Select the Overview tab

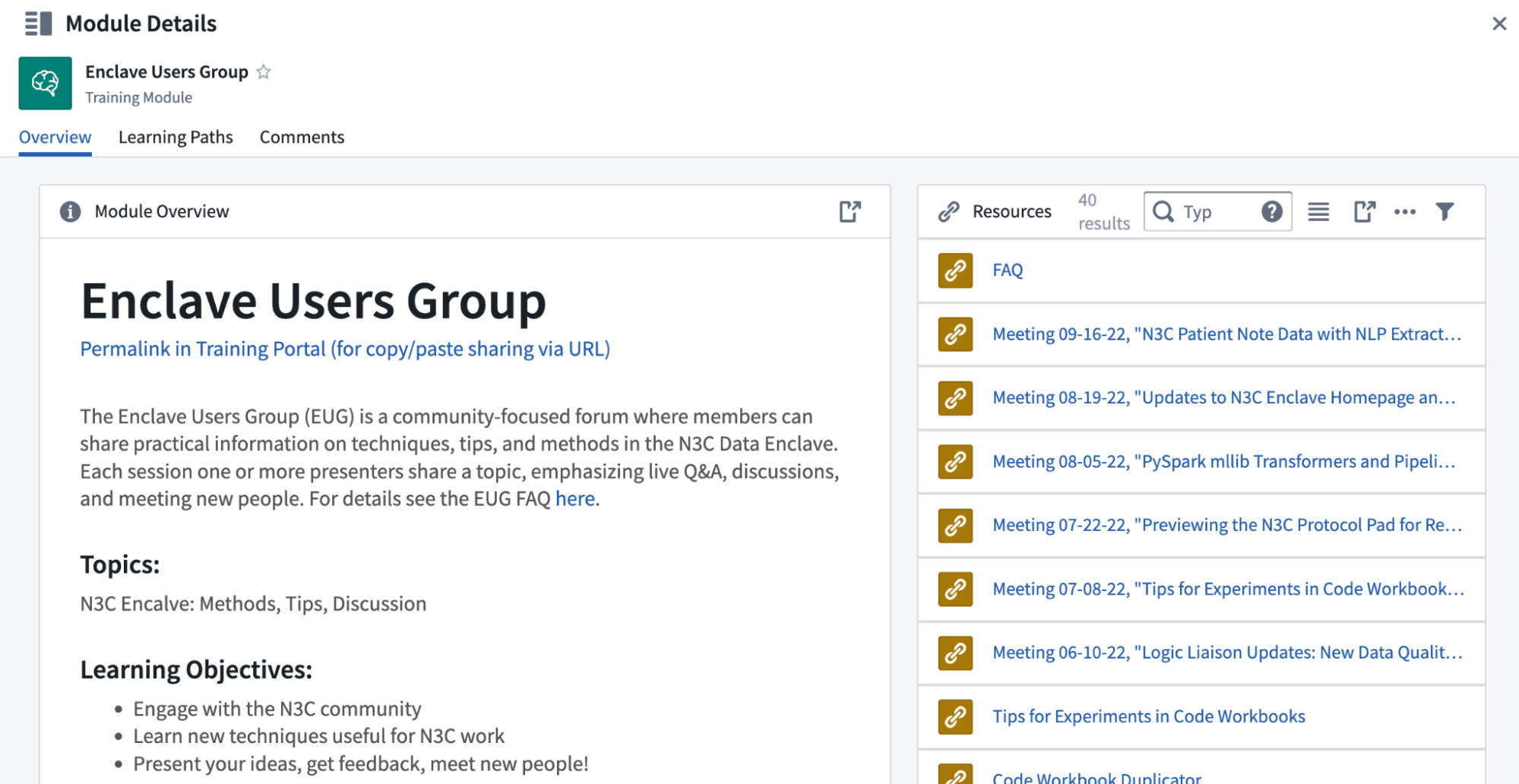click(55, 138)
